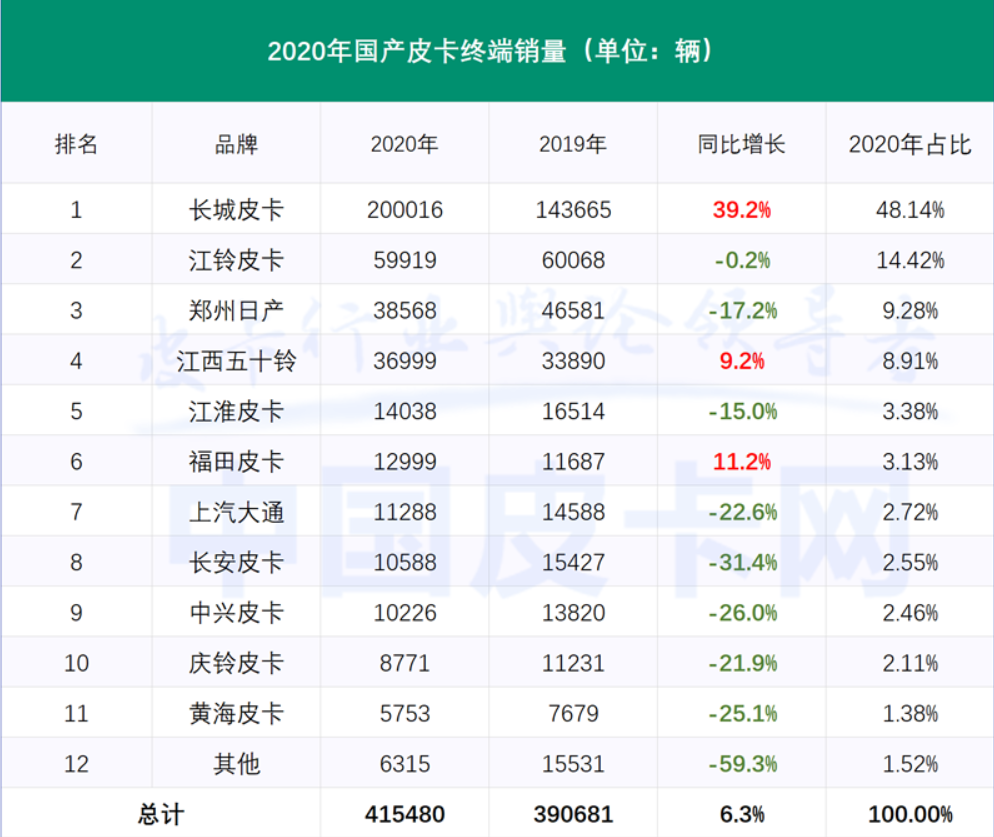Click the value 11687
Screen dimensions: 994x837
pyautogui.click(x=573, y=462)
